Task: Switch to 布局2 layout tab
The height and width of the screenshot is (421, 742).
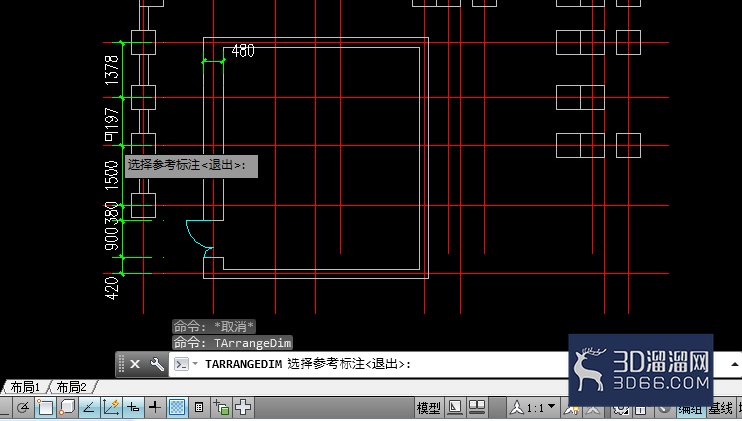Action: 71,387
